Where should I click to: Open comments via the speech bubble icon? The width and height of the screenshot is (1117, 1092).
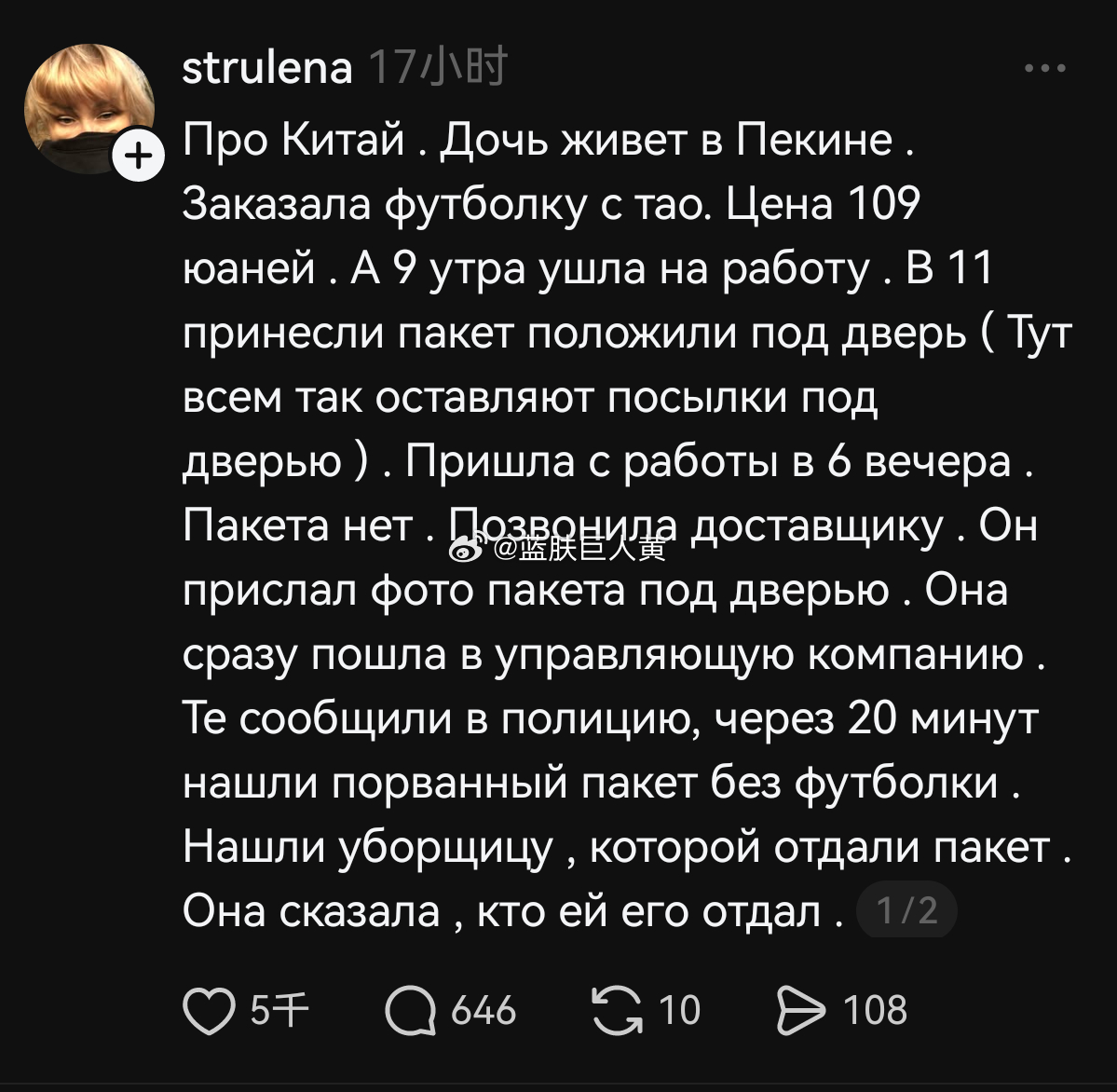tap(411, 1012)
